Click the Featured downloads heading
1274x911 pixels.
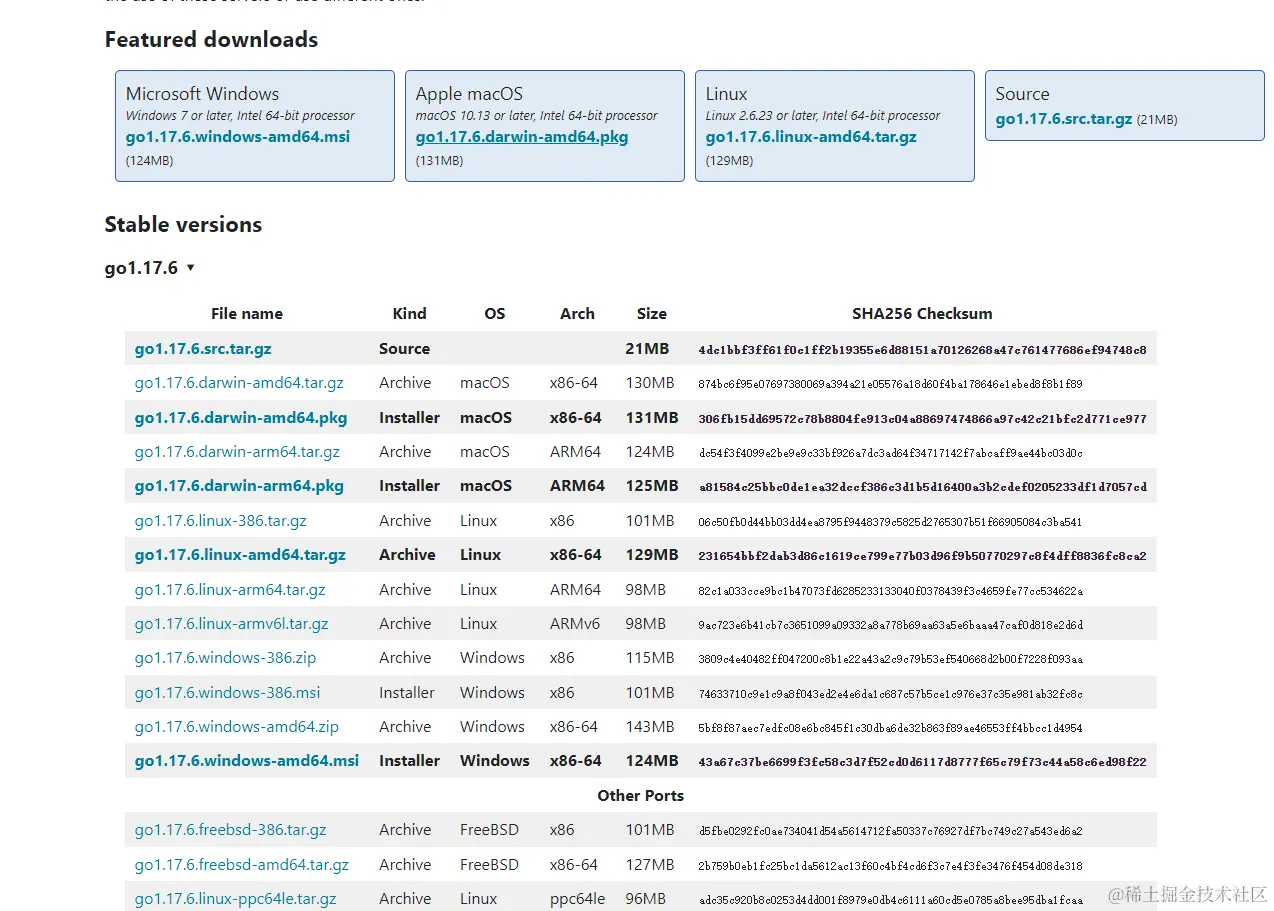tap(211, 40)
